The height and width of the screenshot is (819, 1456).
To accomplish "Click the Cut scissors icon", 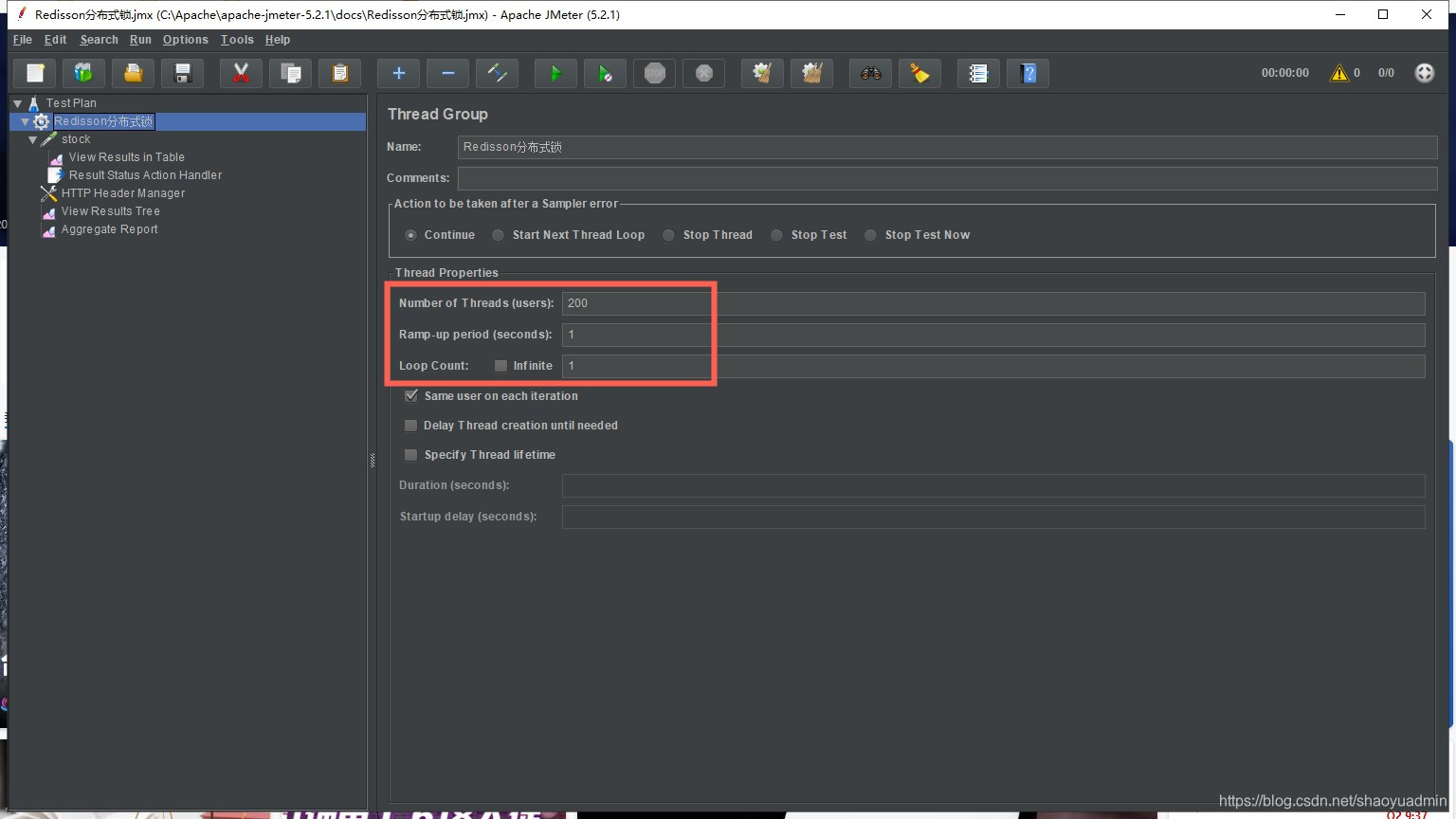I will point(241,73).
